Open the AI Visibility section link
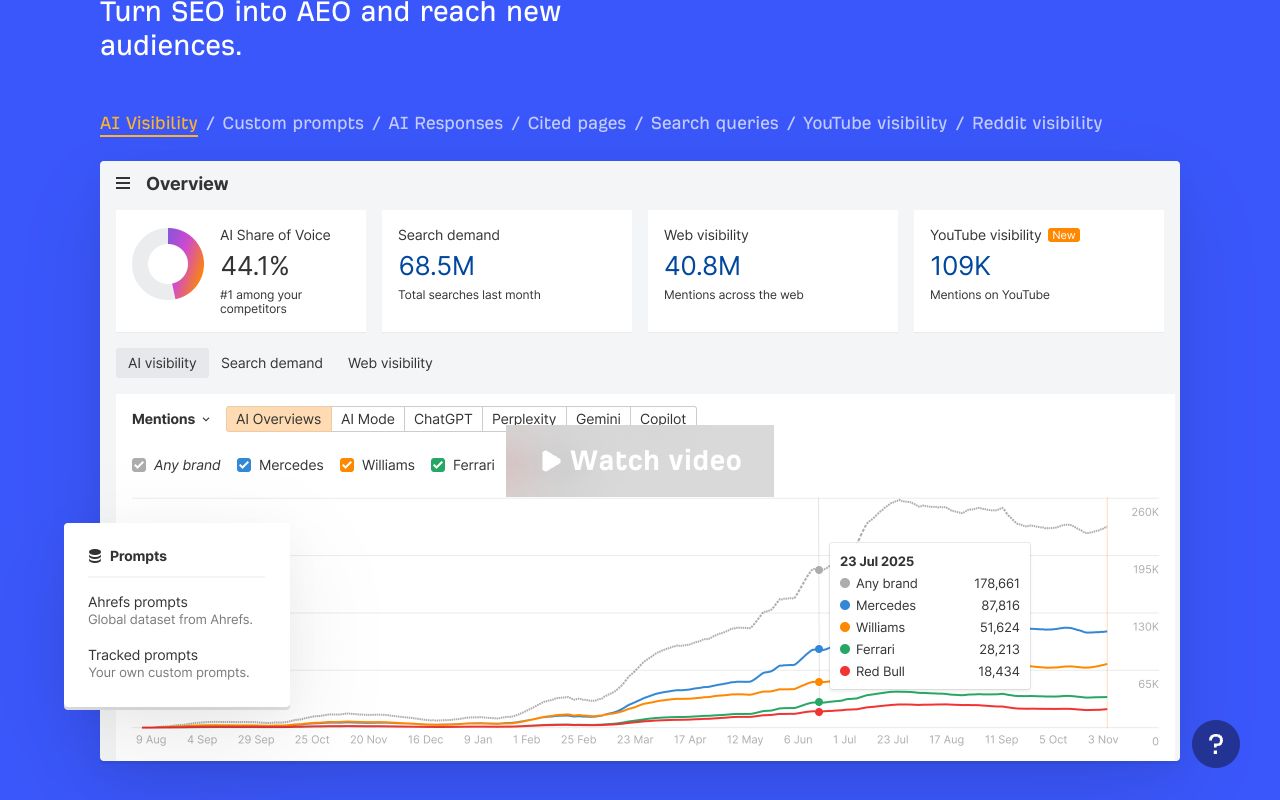The width and height of the screenshot is (1280, 800). [149, 123]
